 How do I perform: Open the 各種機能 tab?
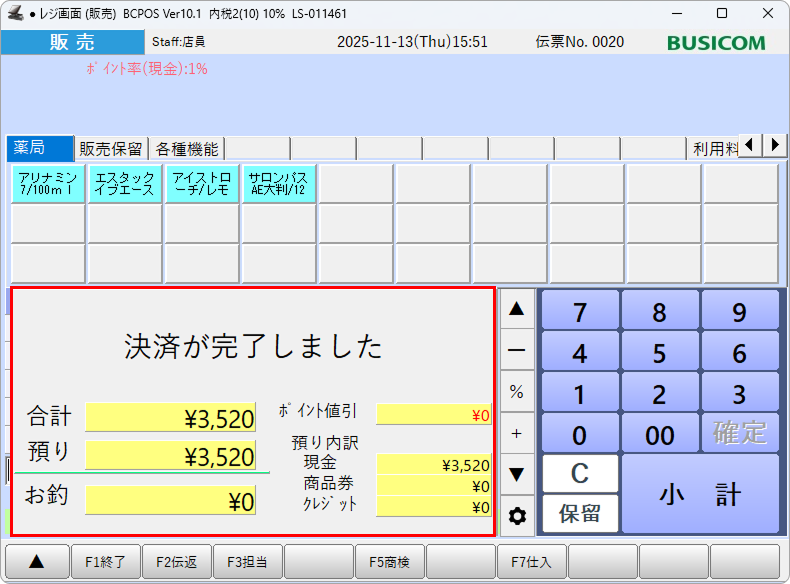point(186,149)
